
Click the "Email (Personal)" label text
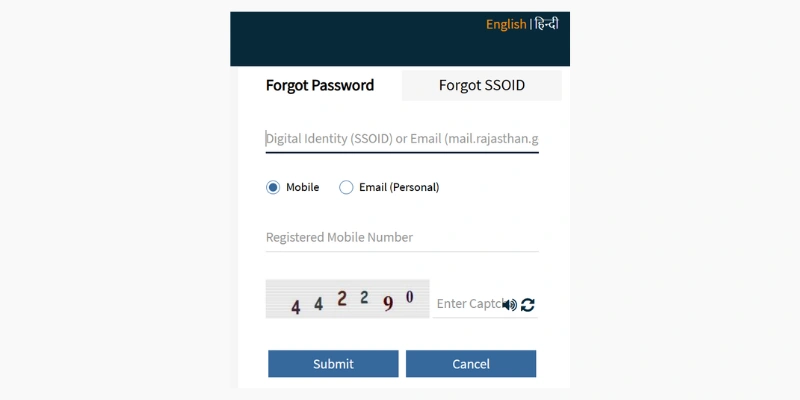click(x=399, y=187)
